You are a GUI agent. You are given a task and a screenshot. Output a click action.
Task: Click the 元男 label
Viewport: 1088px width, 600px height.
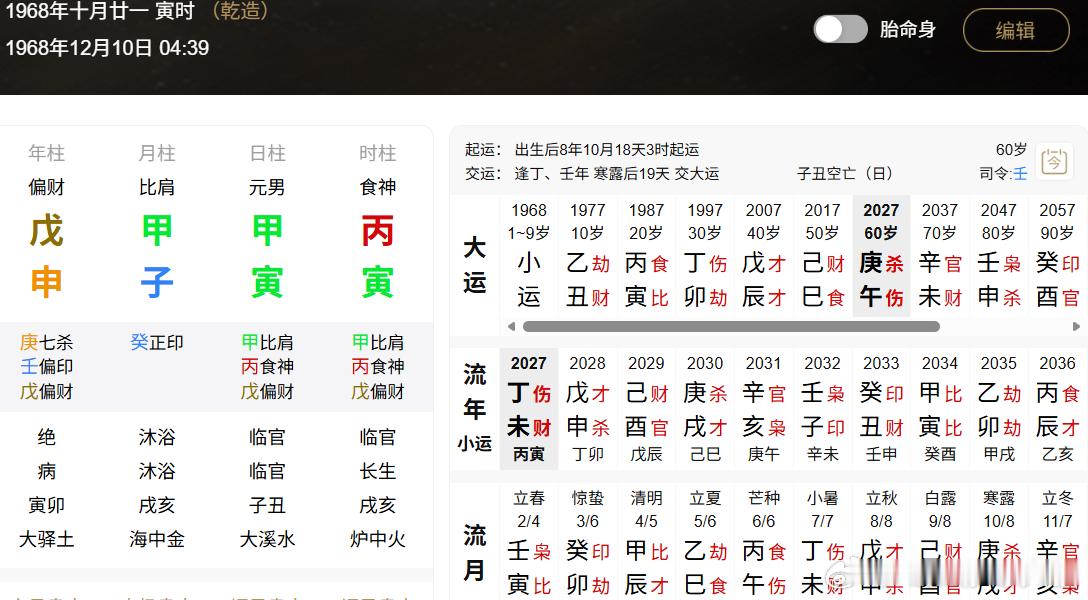tap(267, 187)
